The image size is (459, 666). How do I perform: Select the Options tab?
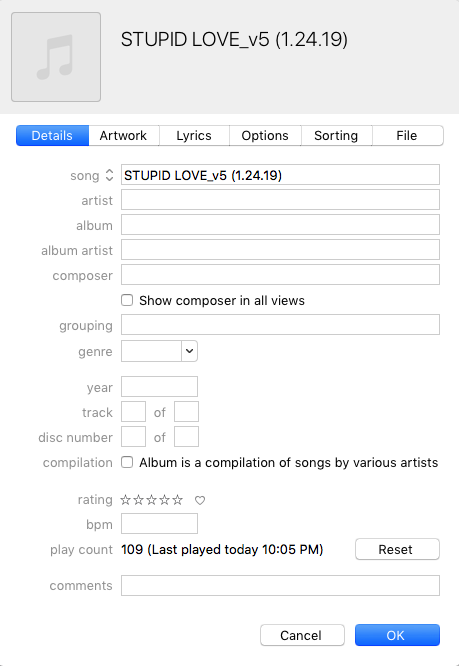click(x=265, y=135)
